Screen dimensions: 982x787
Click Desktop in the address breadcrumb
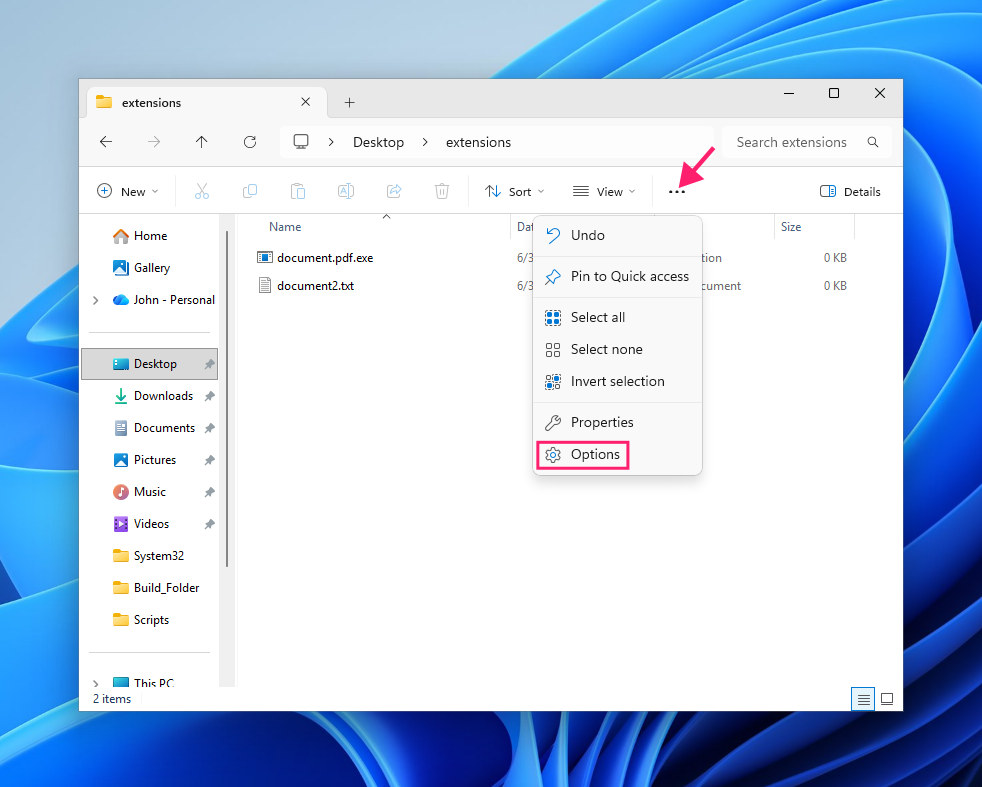pyautogui.click(x=378, y=142)
